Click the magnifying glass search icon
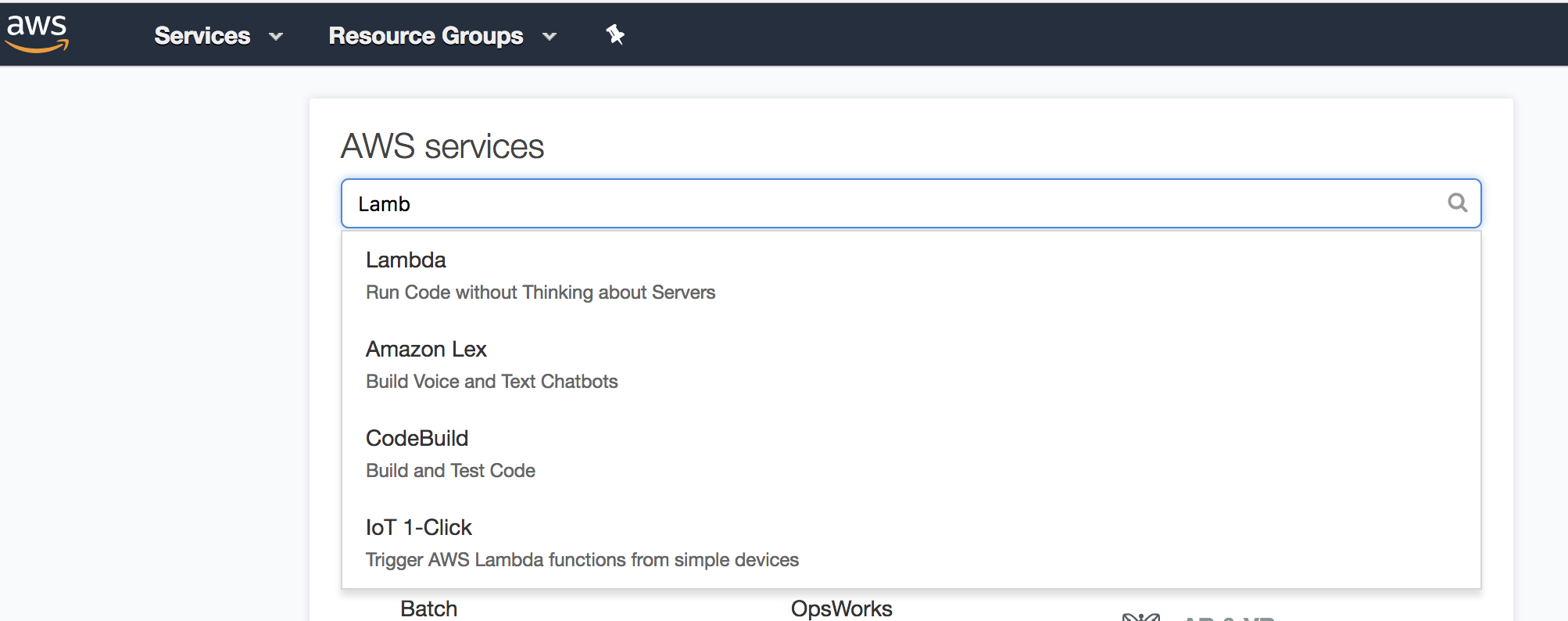This screenshot has width=1568, height=621. coord(1457,203)
